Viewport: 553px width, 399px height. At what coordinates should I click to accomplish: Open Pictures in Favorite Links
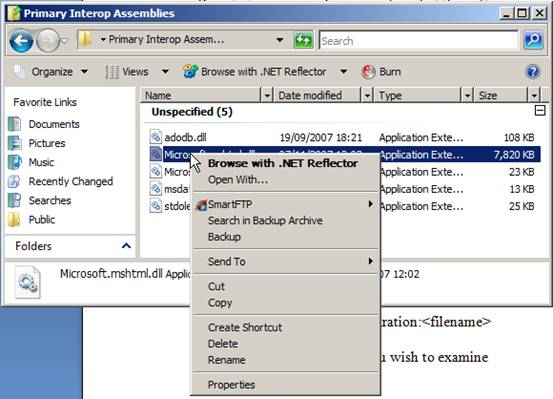click(47, 143)
